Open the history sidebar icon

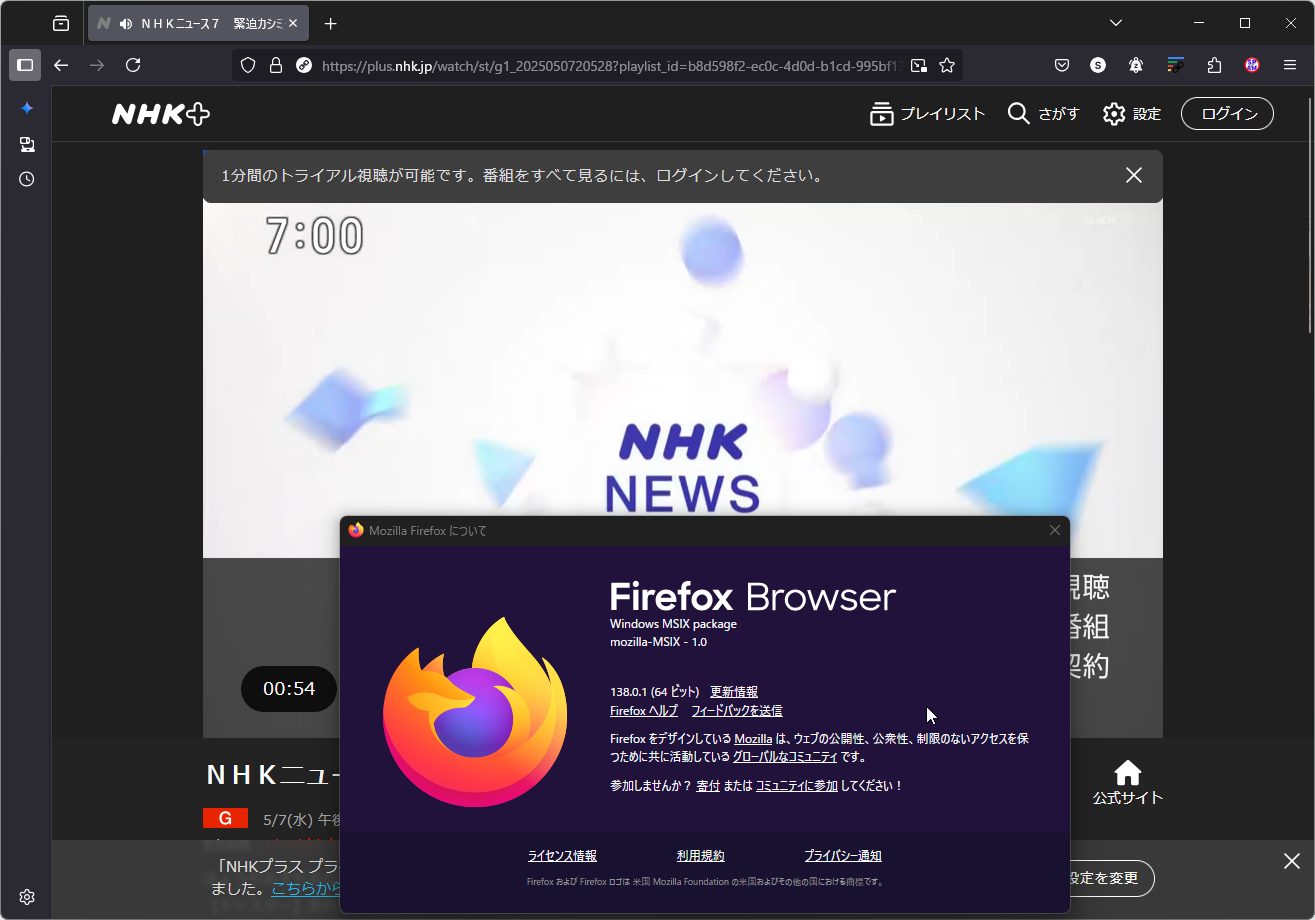pos(26,179)
